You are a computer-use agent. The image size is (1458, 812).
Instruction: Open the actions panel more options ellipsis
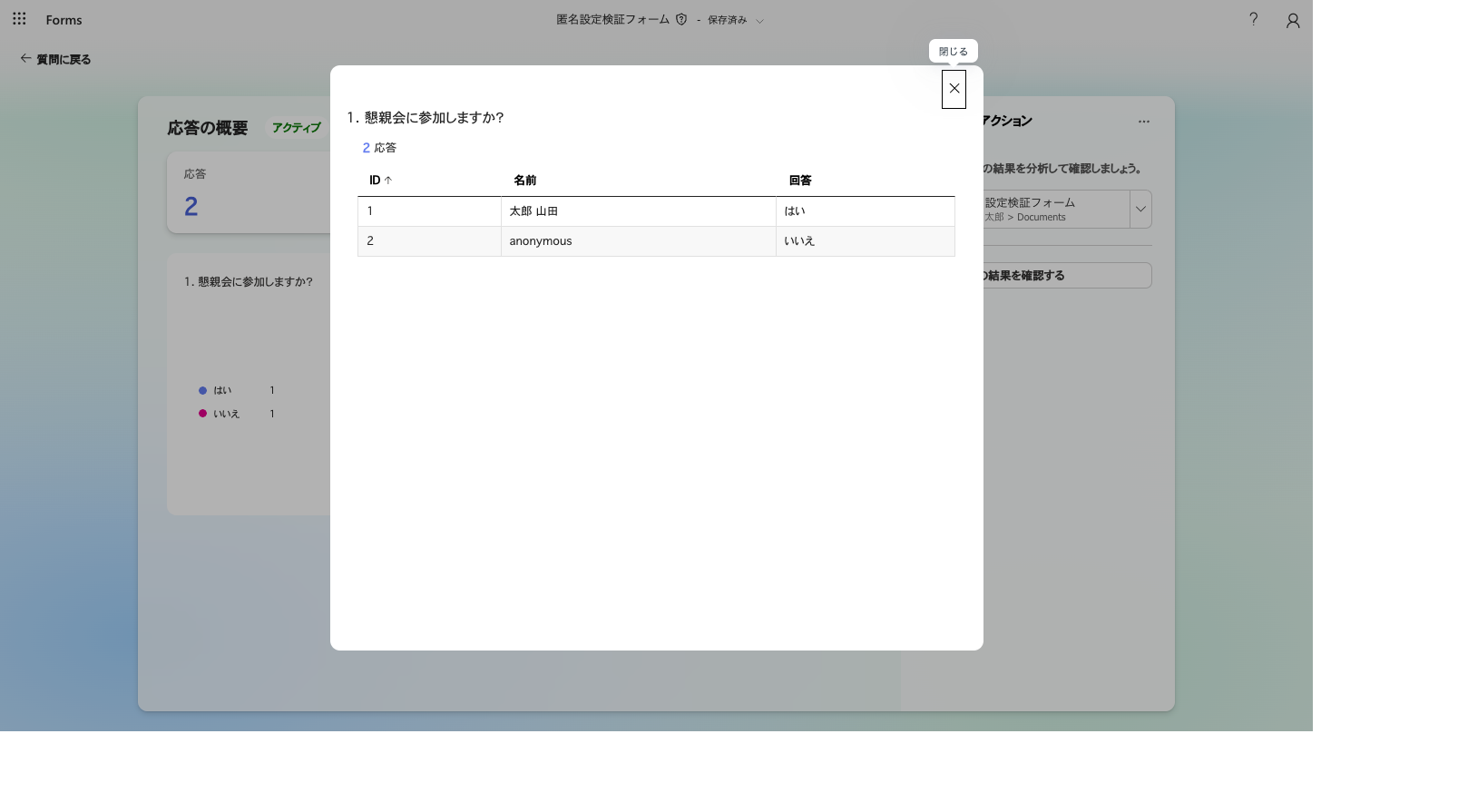point(1144,122)
